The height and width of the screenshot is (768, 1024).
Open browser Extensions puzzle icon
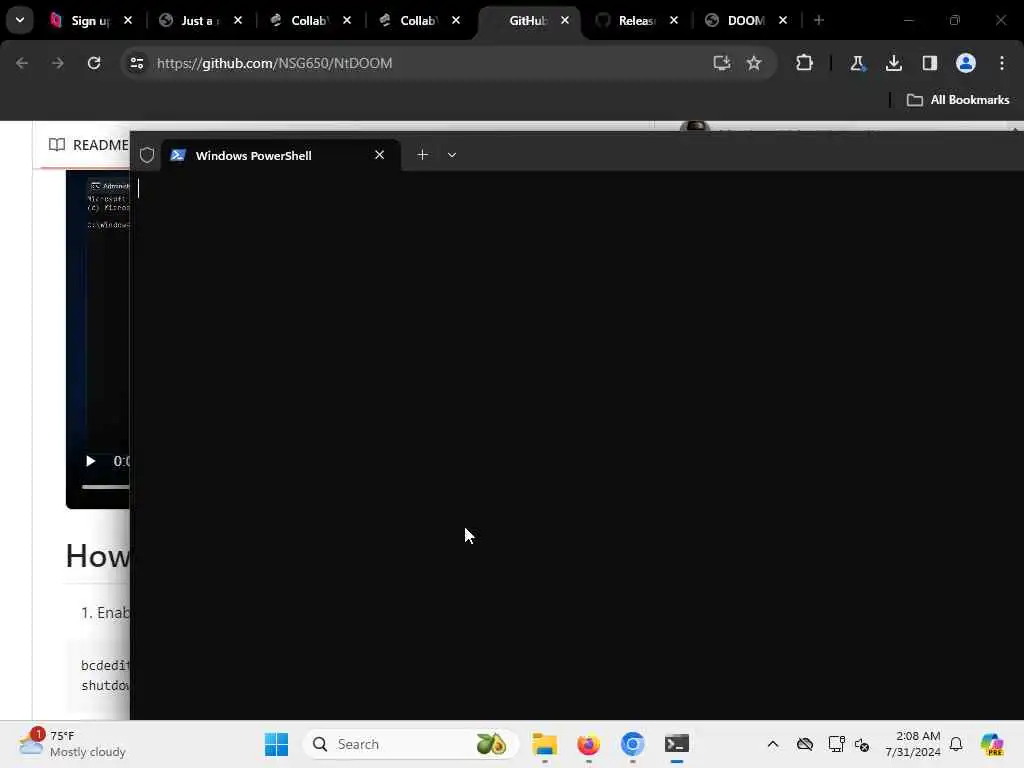[805, 63]
